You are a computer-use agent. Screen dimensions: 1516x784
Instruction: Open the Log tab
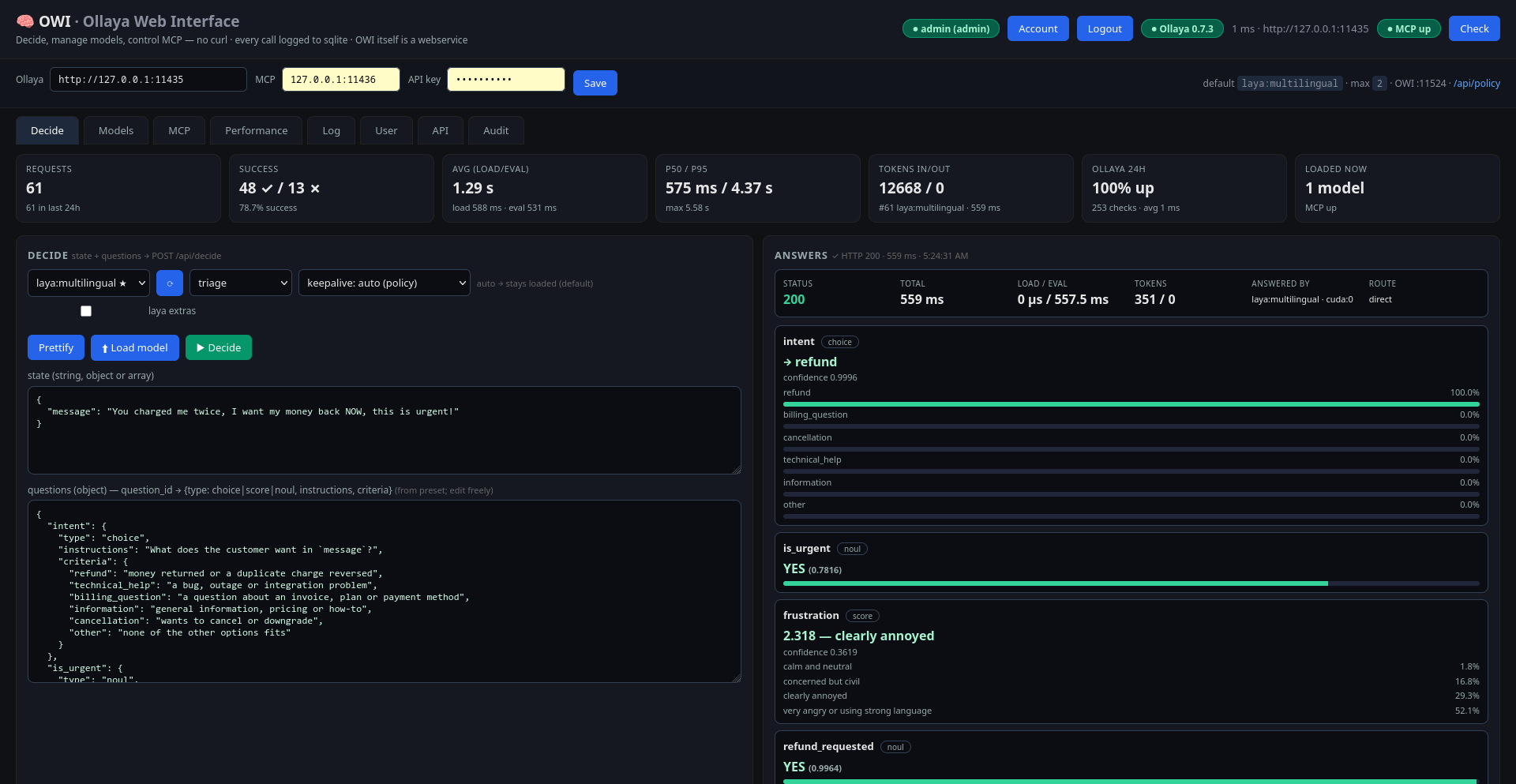coord(332,130)
